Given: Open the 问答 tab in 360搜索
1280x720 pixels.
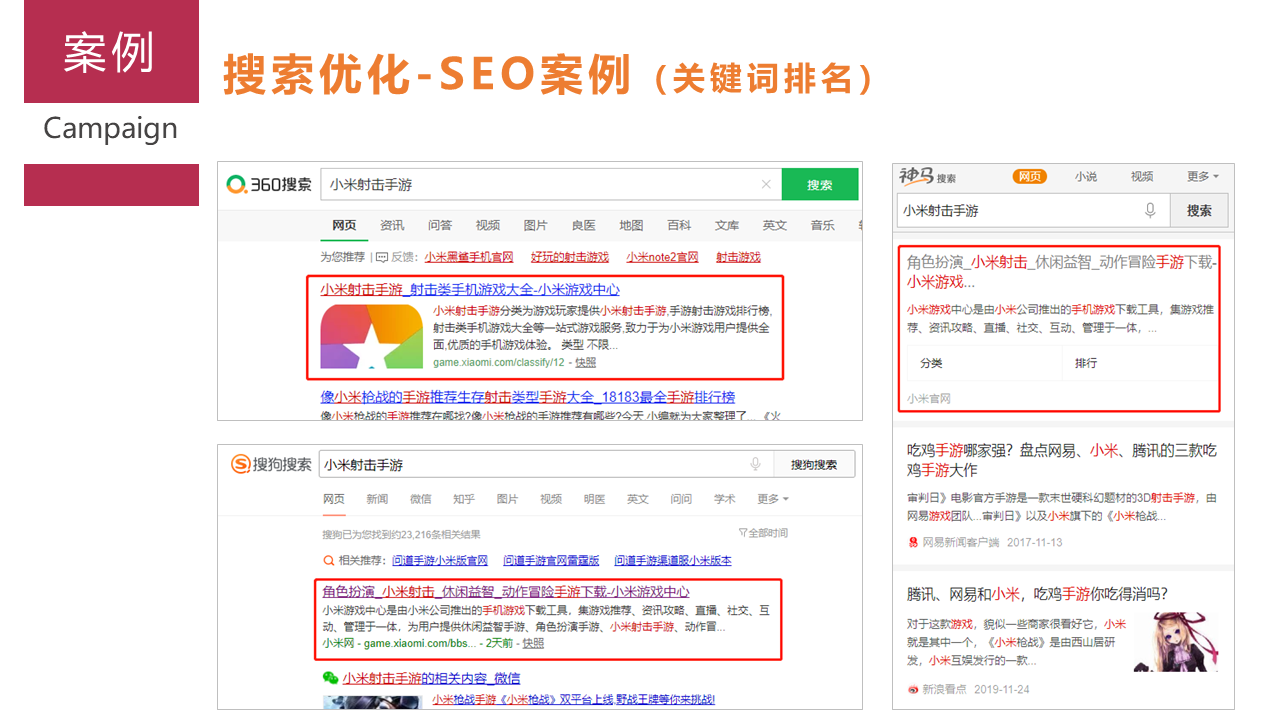Looking at the screenshot, I should [440, 225].
